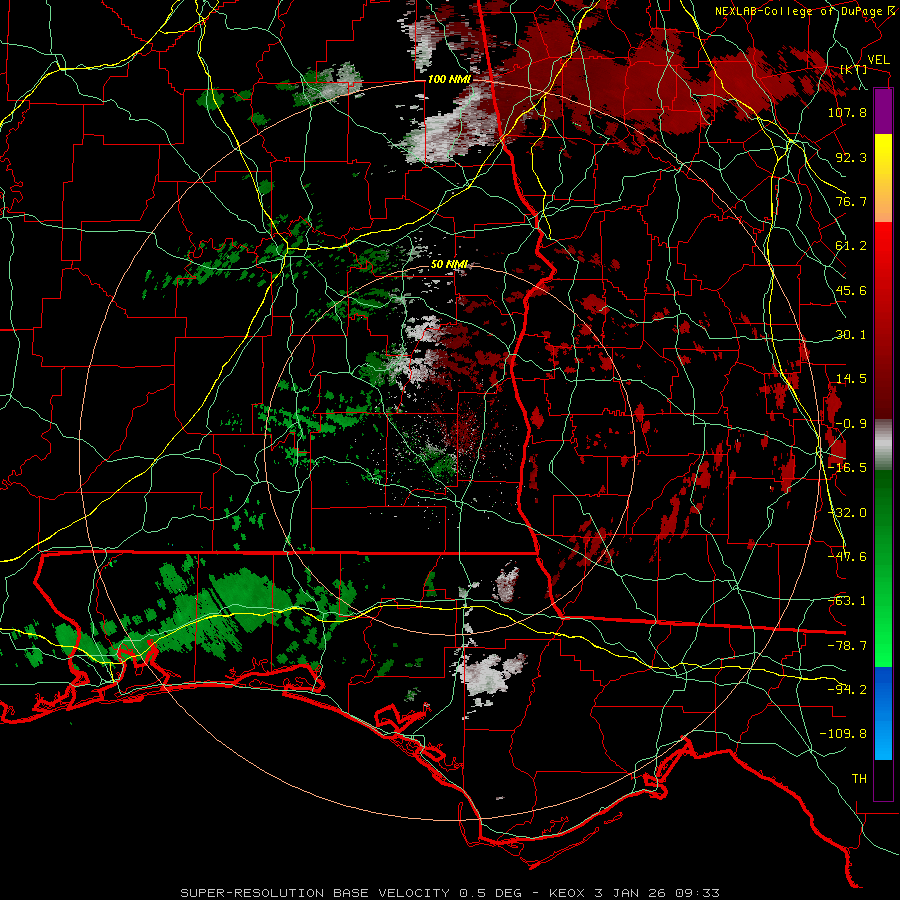Pick the blue segment of velocity scale
900x900 pixels.
(883, 713)
